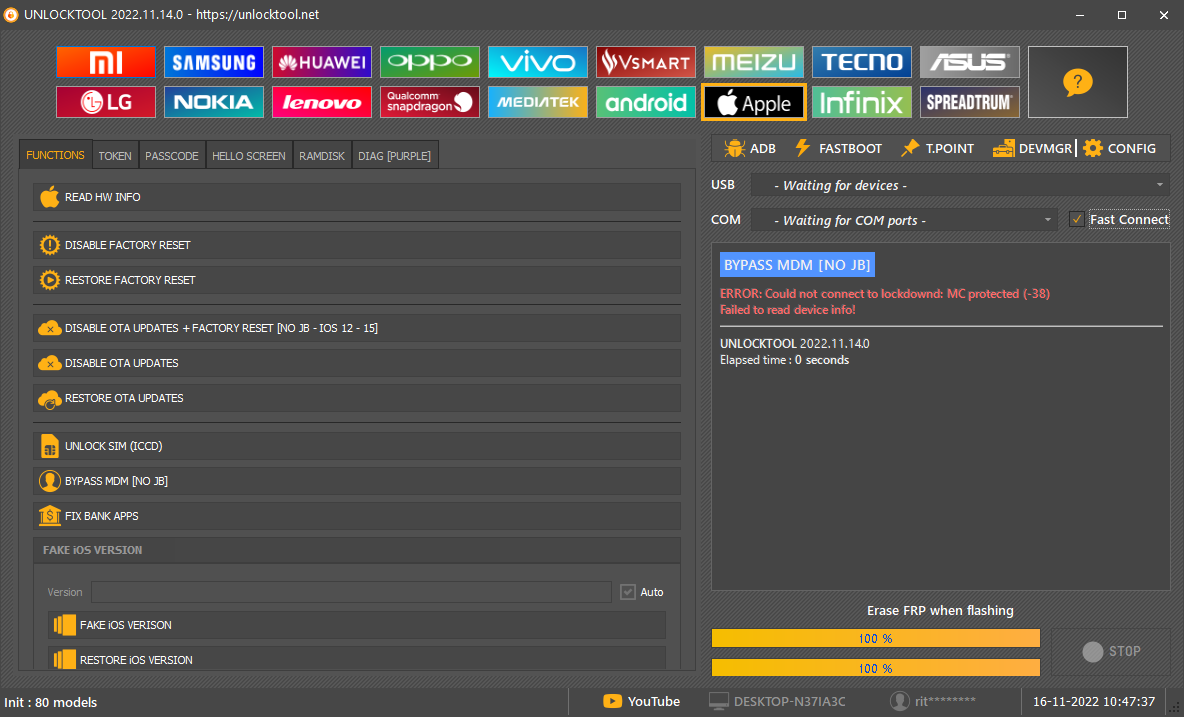The image size is (1184, 717).
Task: Select the MediaTek brand logo
Action: point(538,102)
